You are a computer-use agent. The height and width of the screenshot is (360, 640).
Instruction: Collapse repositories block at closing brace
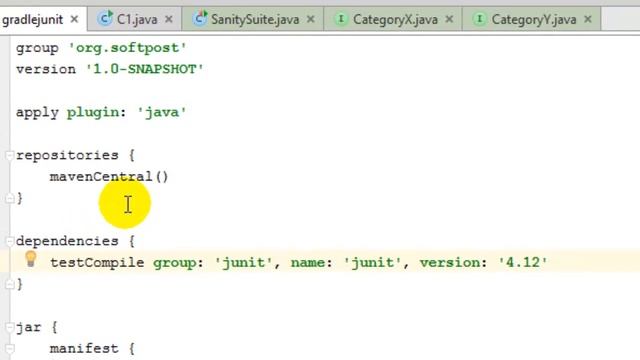click(9, 198)
